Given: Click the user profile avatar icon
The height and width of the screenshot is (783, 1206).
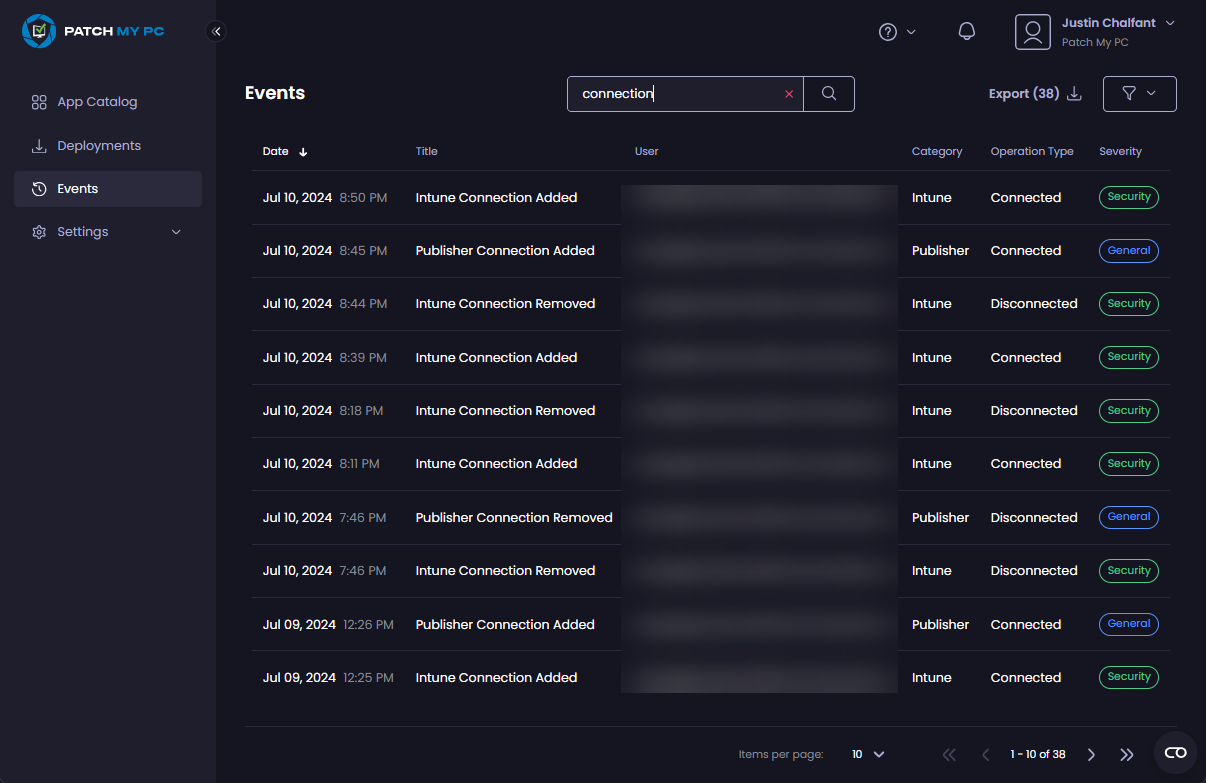Looking at the screenshot, I should pos(1033,32).
